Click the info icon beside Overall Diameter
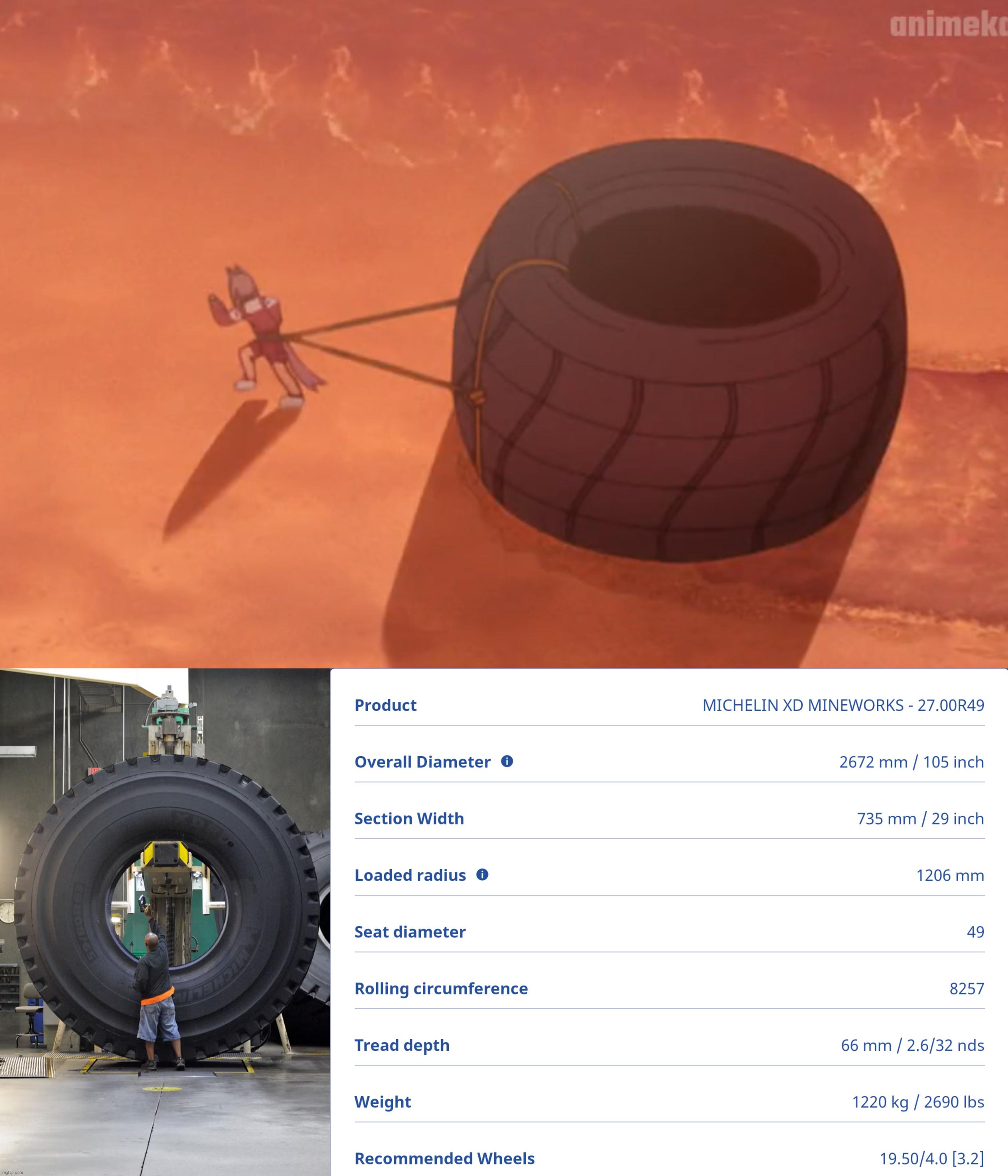This screenshot has height=1176, width=1008. pyautogui.click(x=507, y=761)
